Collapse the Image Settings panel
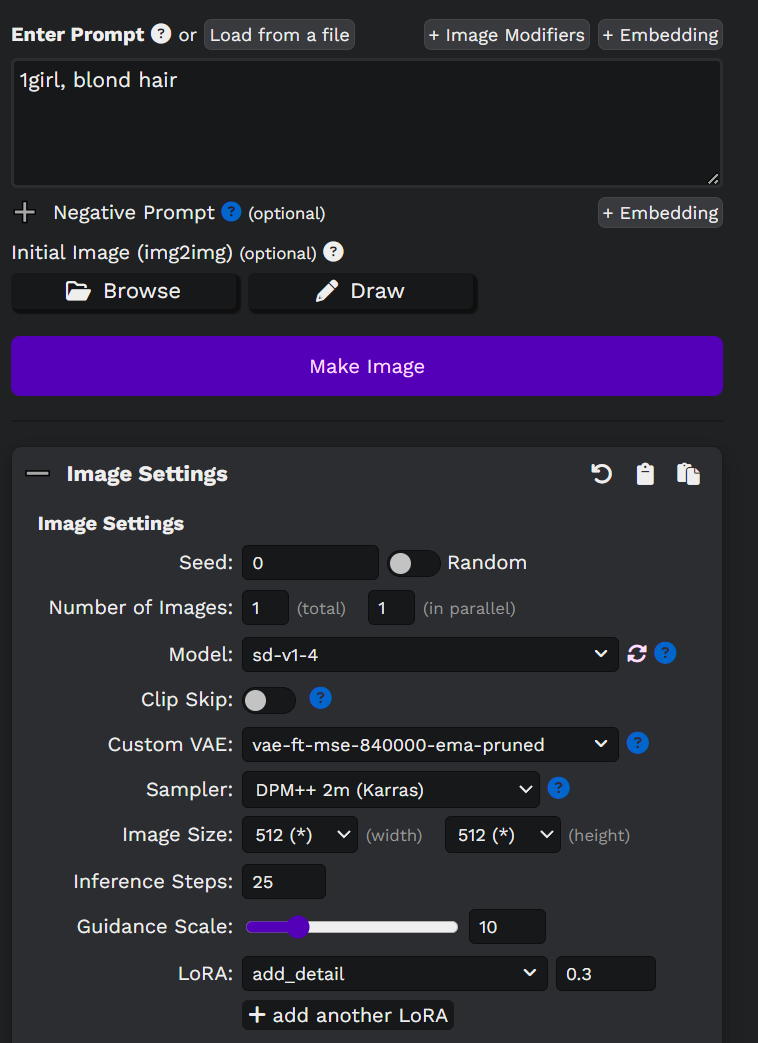 coord(39,473)
